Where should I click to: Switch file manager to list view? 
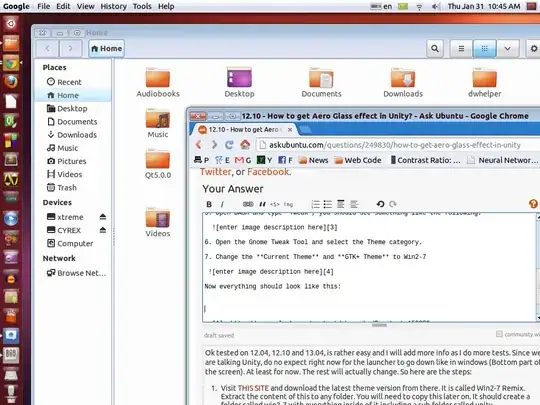pyautogui.click(x=461, y=49)
